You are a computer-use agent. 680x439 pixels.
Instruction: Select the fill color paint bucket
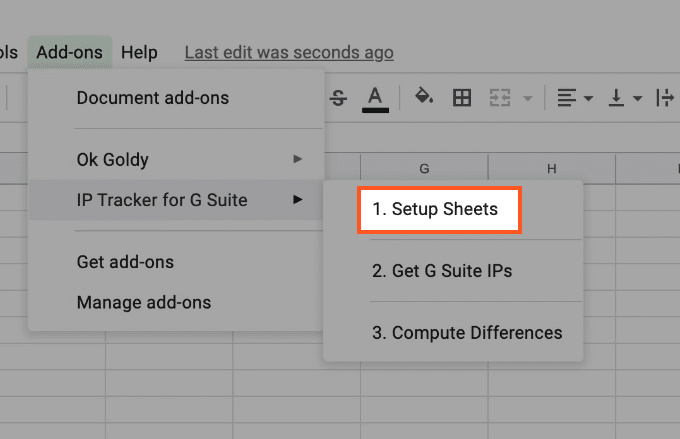[x=424, y=96]
